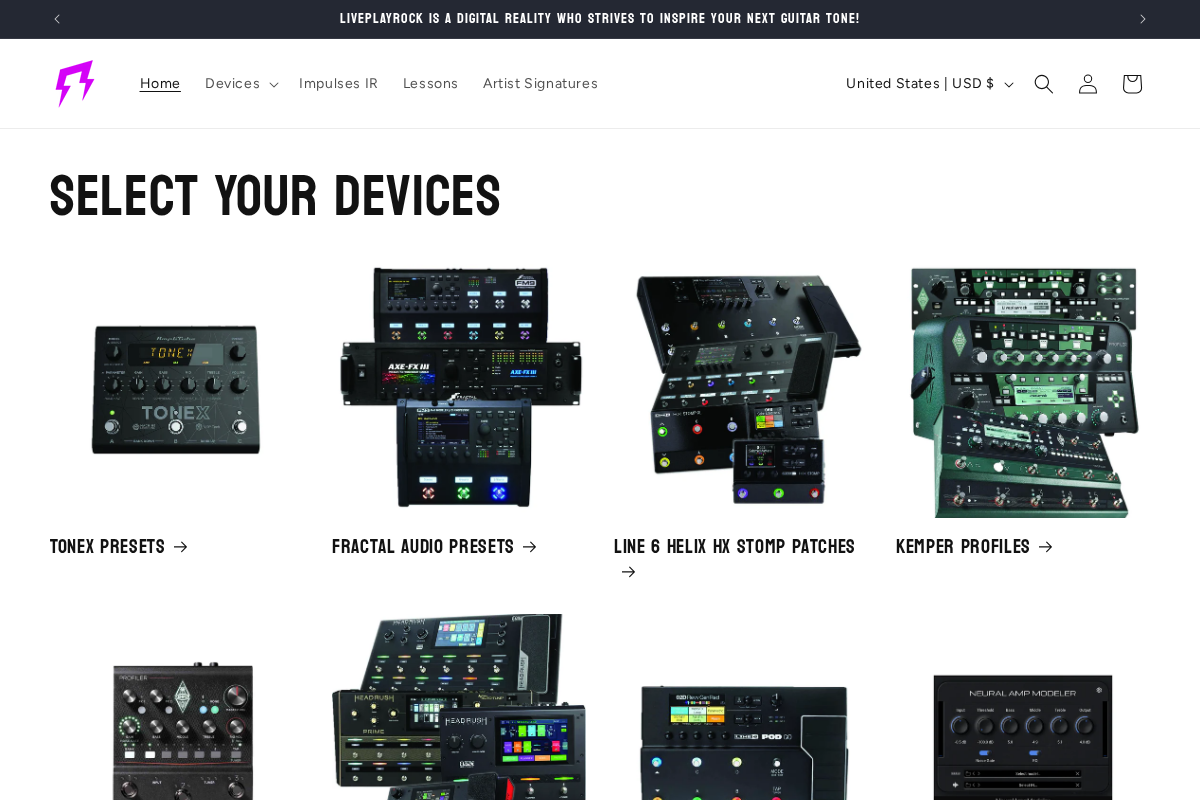Open the shopping cart
Image resolution: width=1200 pixels, height=800 pixels.
(1131, 84)
